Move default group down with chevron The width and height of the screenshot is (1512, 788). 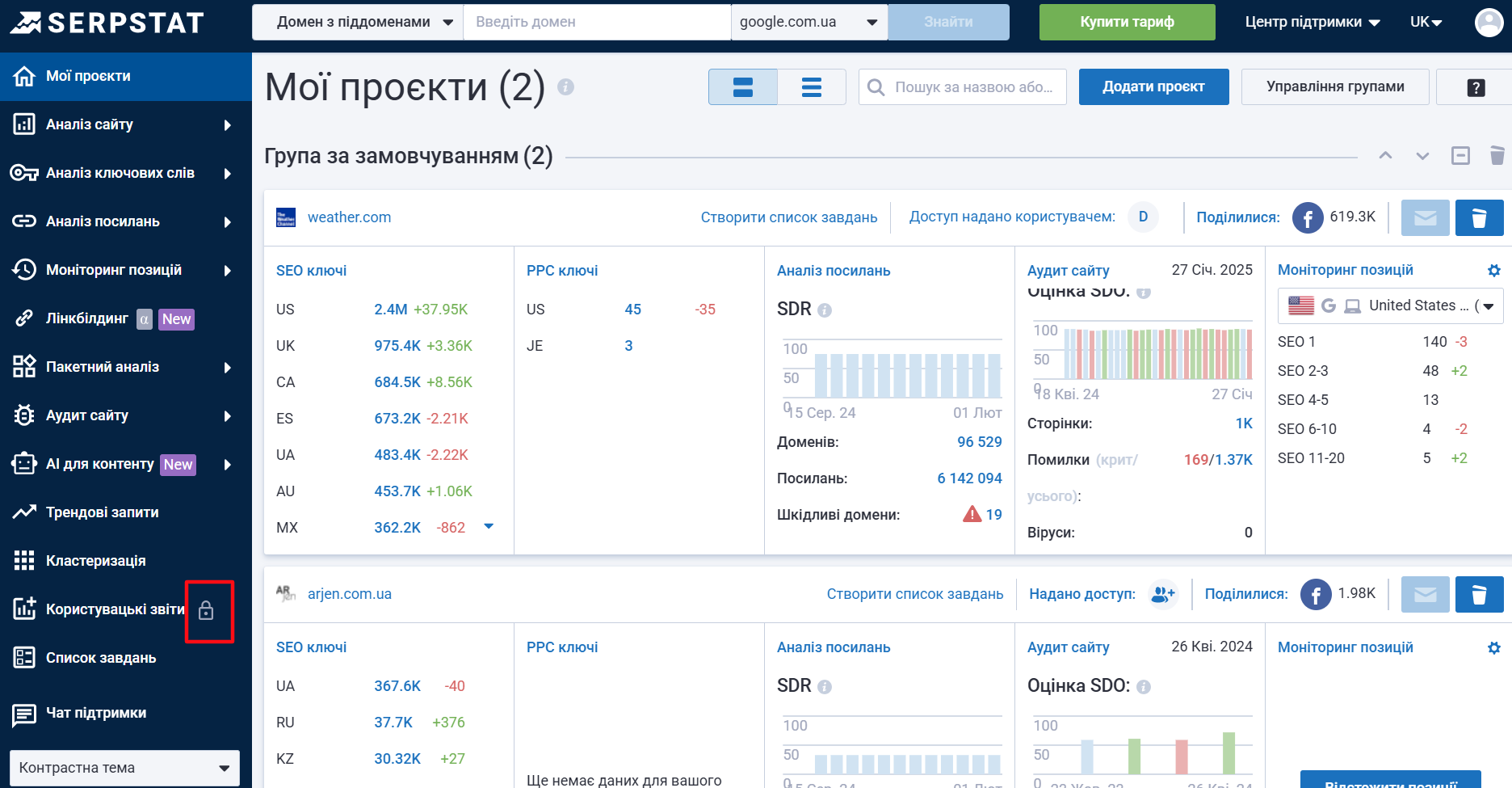[x=1422, y=155]
